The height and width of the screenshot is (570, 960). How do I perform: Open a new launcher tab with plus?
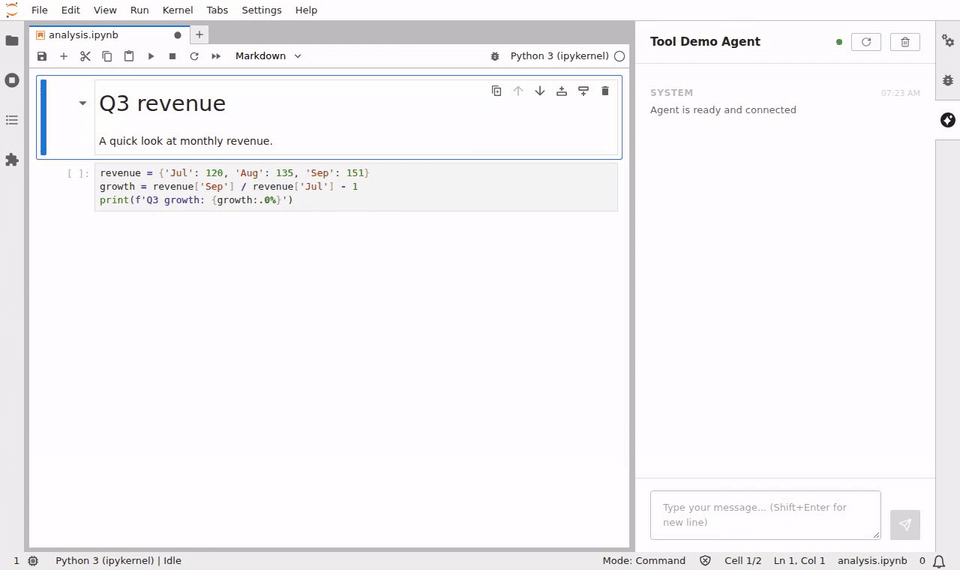(x=199, y=35)
